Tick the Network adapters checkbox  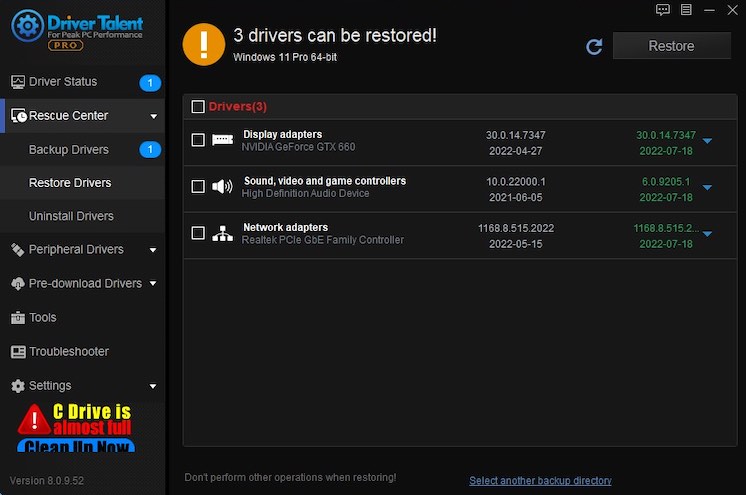tap(198, 233)
